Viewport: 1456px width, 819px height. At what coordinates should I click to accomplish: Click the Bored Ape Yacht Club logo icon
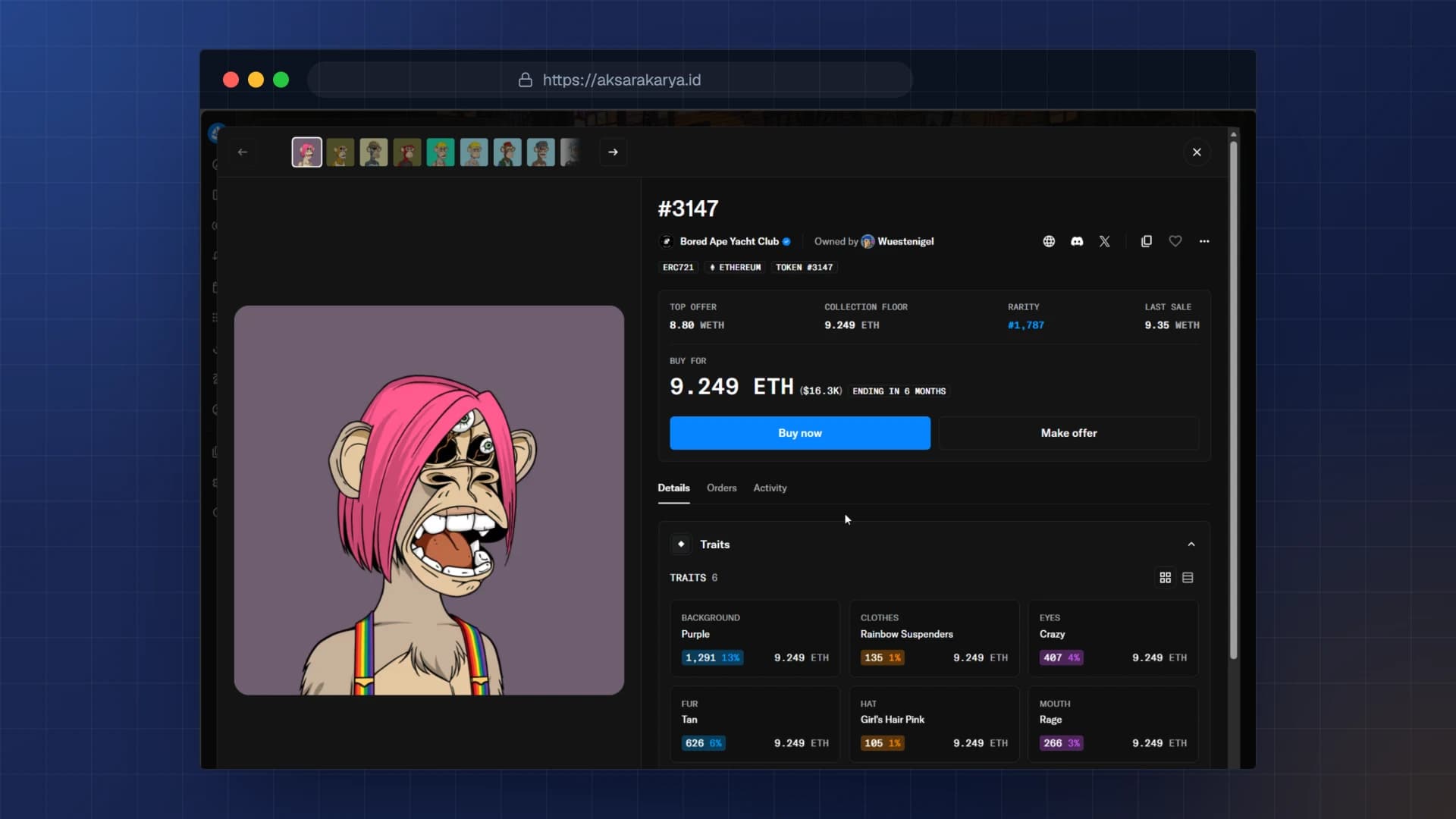coord(667,241)
